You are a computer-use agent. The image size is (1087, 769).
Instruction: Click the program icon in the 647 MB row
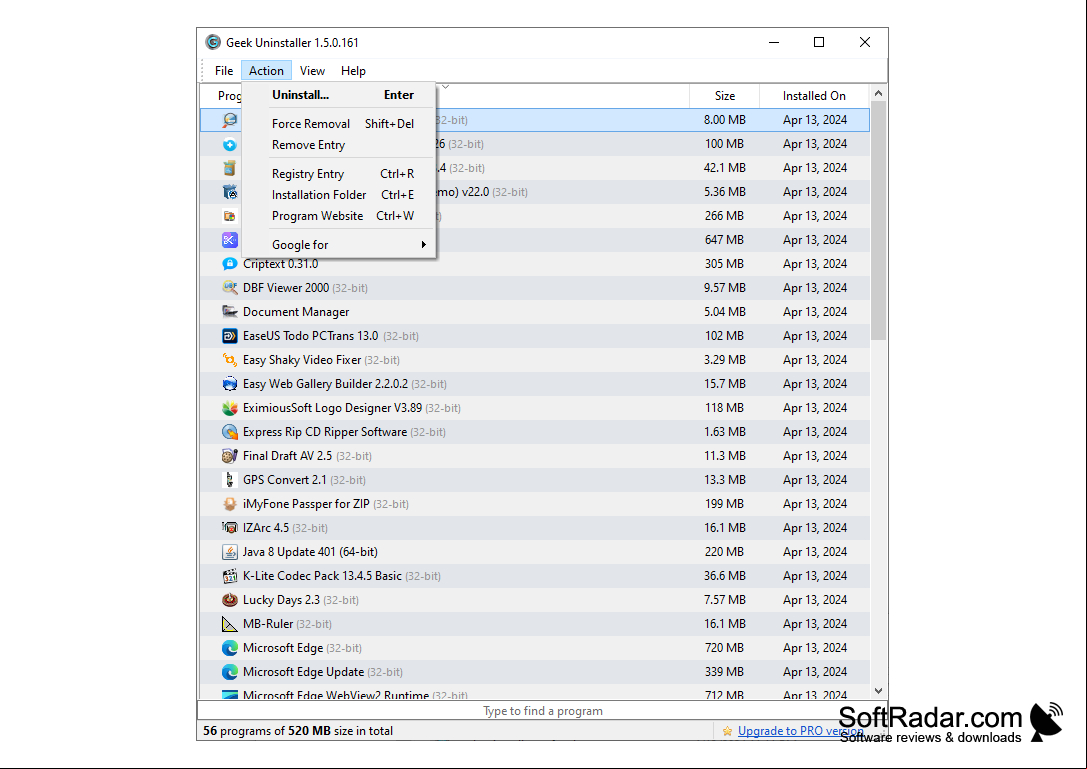pyautogui.click(x=229, y=240)
